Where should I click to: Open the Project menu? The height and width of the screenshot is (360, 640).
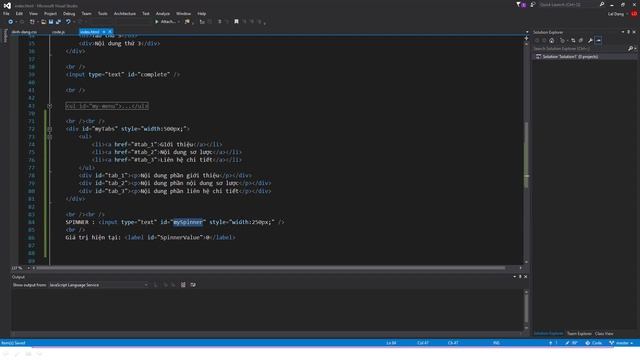click(50, 13)
